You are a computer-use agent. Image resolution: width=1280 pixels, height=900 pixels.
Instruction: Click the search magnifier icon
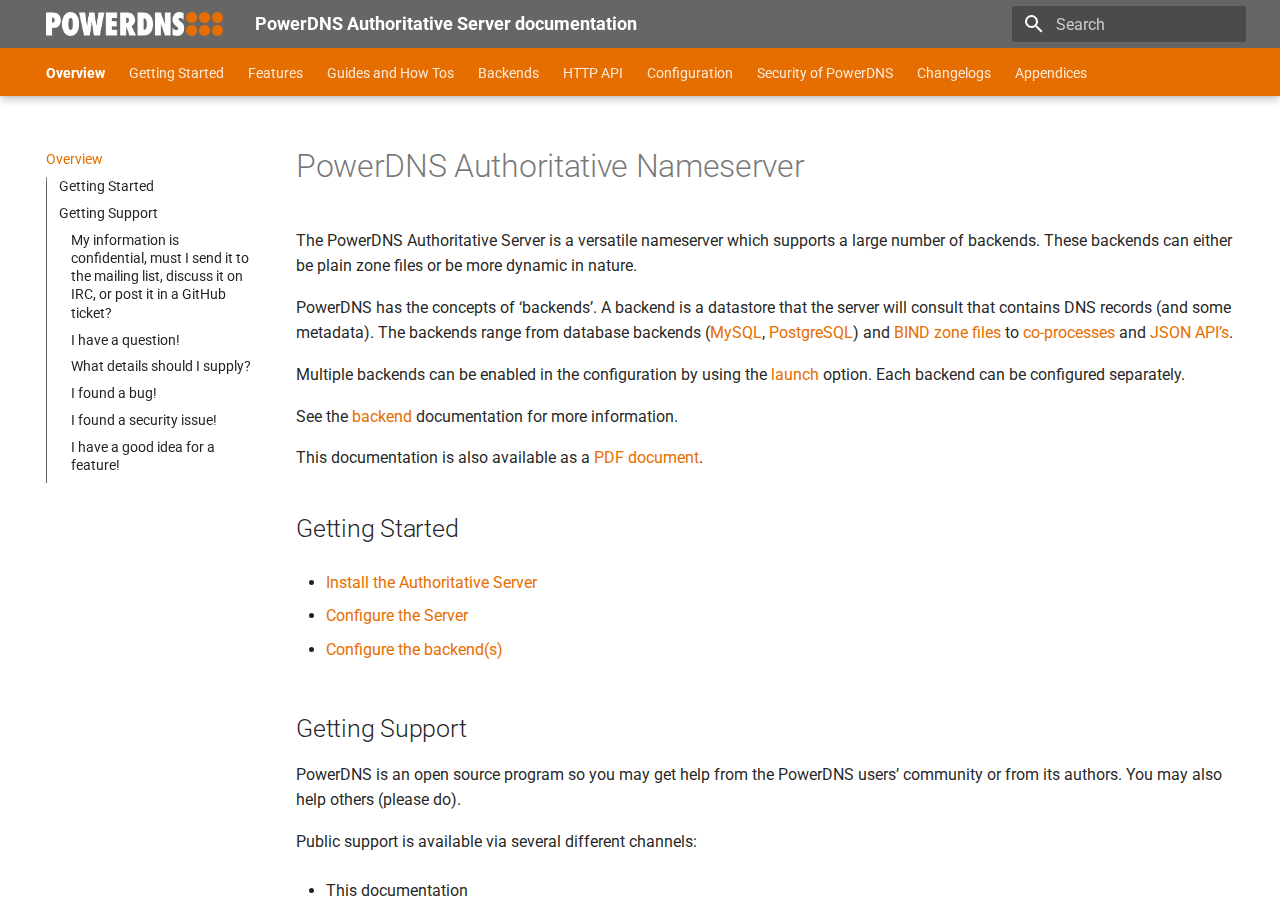(x=1034, y=24)
